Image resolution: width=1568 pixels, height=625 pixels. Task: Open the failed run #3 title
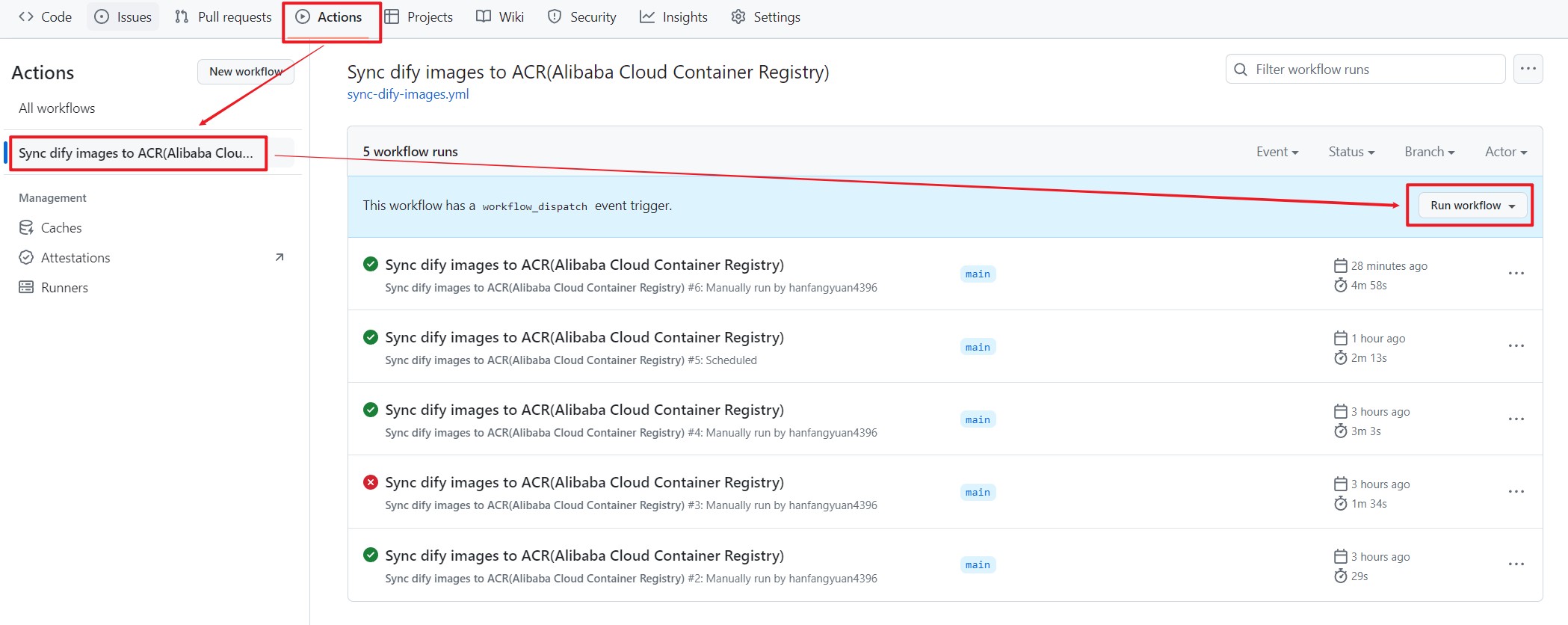584,482
